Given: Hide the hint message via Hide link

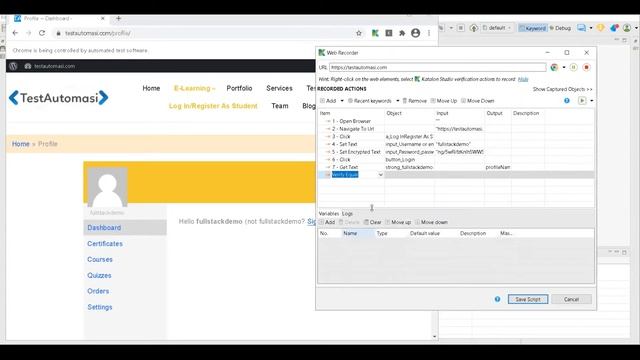Looking at the screenshot, I should click(x=523, y=79).
